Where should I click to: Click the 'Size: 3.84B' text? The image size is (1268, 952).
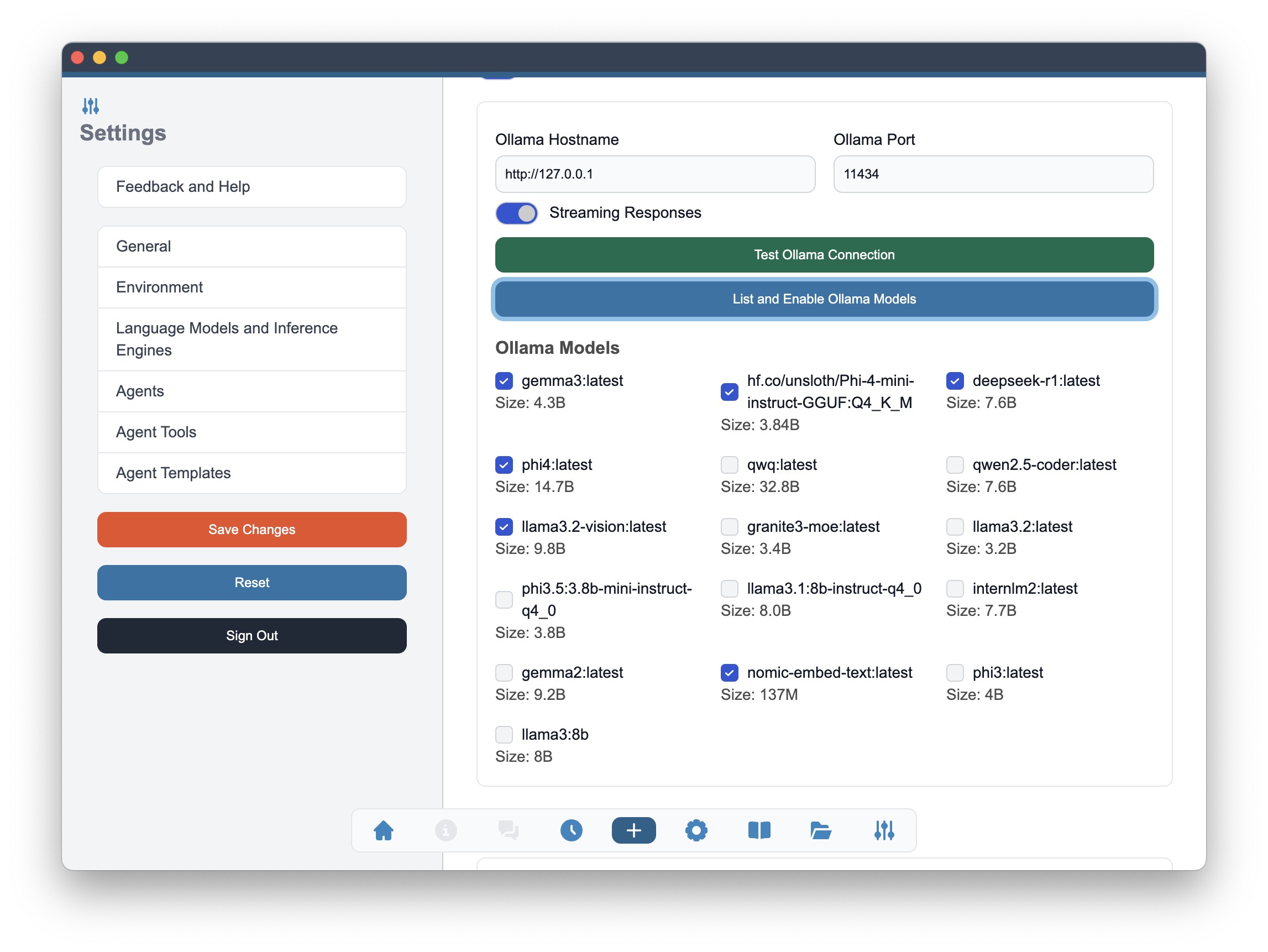[759, 425]
